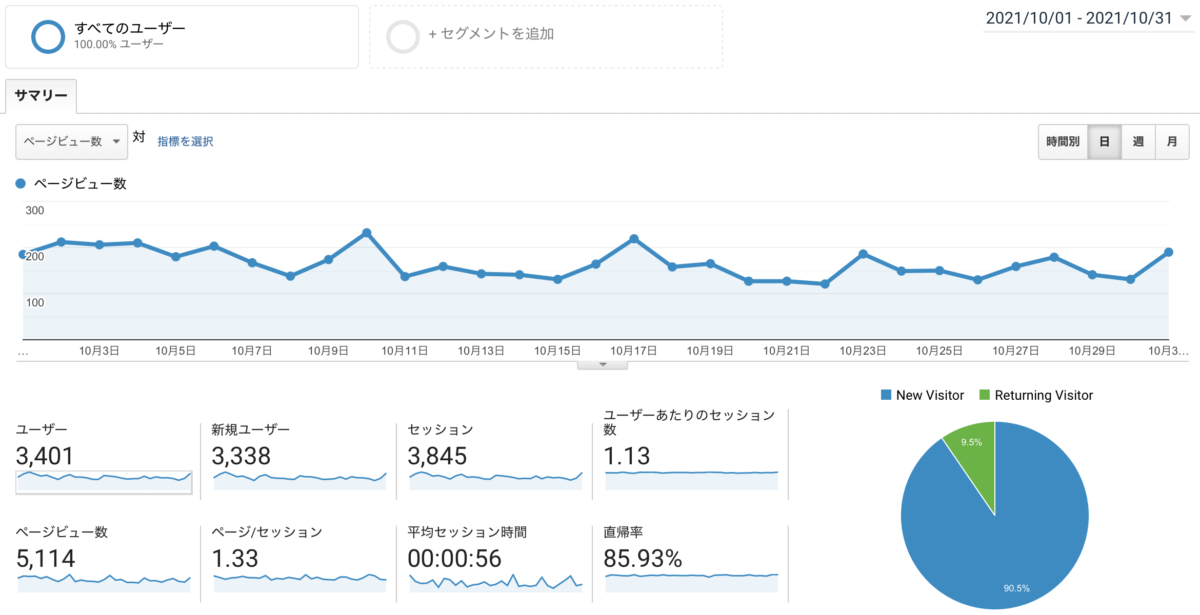Collapse chart using the small arrow handle
The height and width of the screenshot is (615, 1200).
[x=602, y=365]
